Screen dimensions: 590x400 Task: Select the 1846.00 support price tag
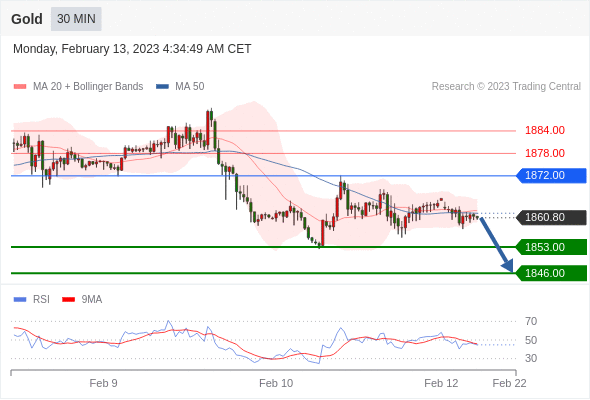[551, 273]
